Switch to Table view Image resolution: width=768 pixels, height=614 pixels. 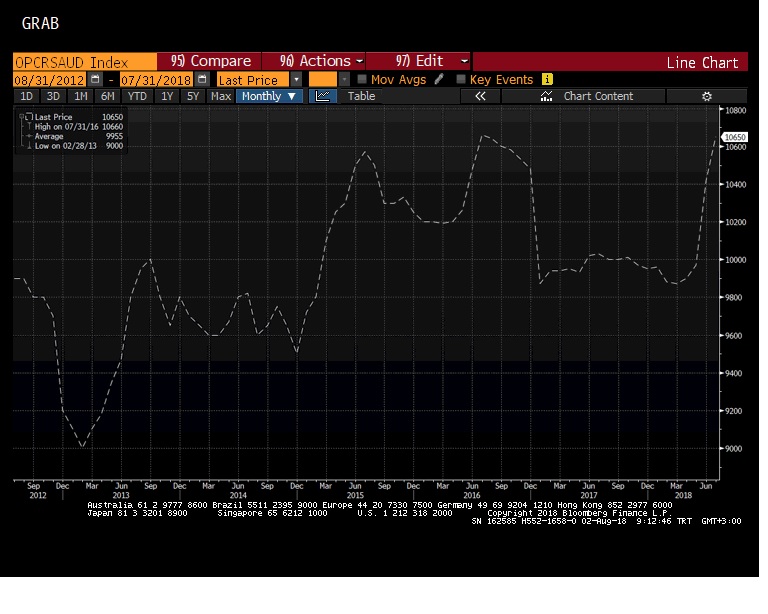click(361, 96)
